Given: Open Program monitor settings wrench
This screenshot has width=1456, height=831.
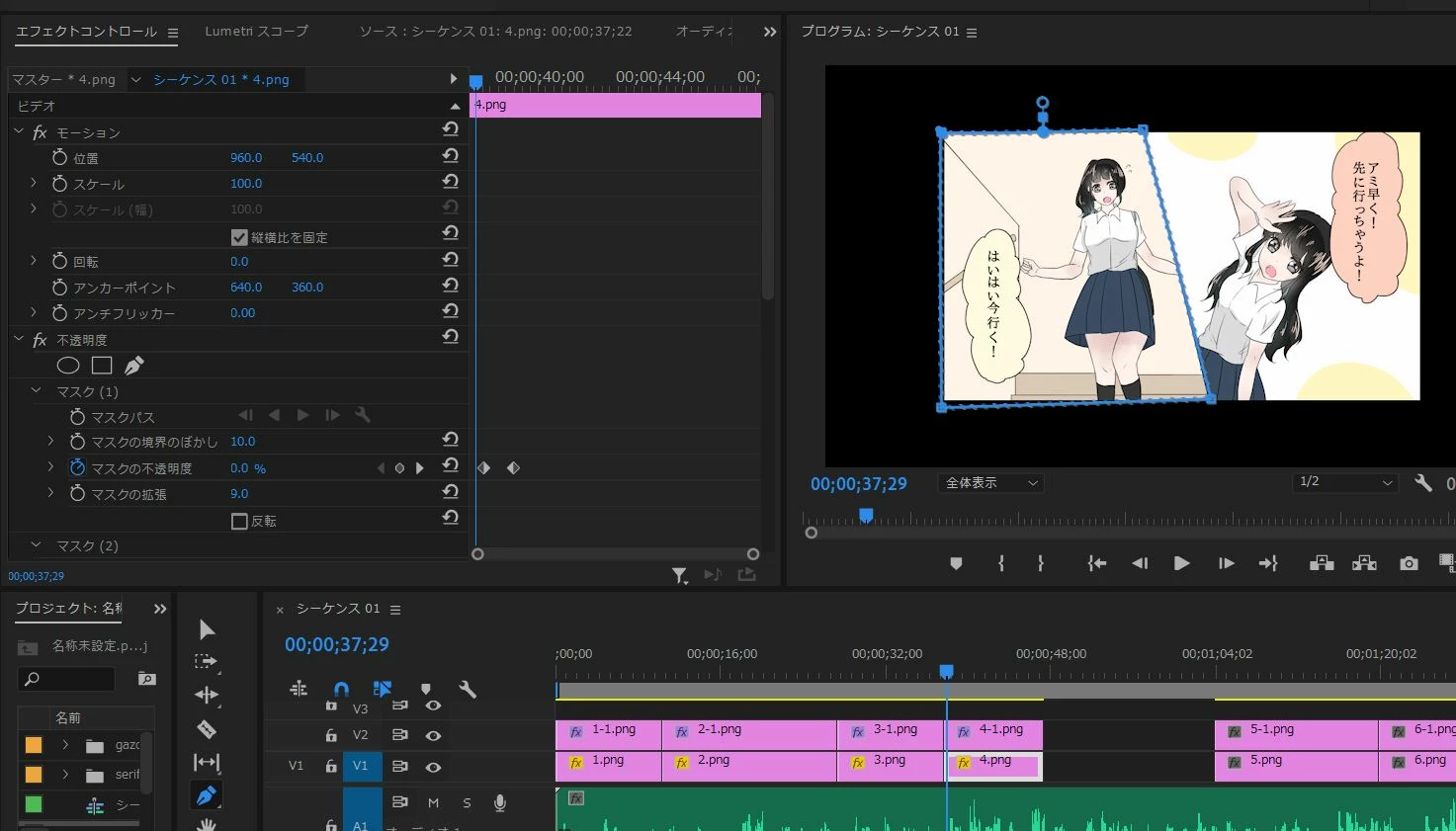Looking at the screenshot, I should pyautogui.click(x=1423, y=482).
